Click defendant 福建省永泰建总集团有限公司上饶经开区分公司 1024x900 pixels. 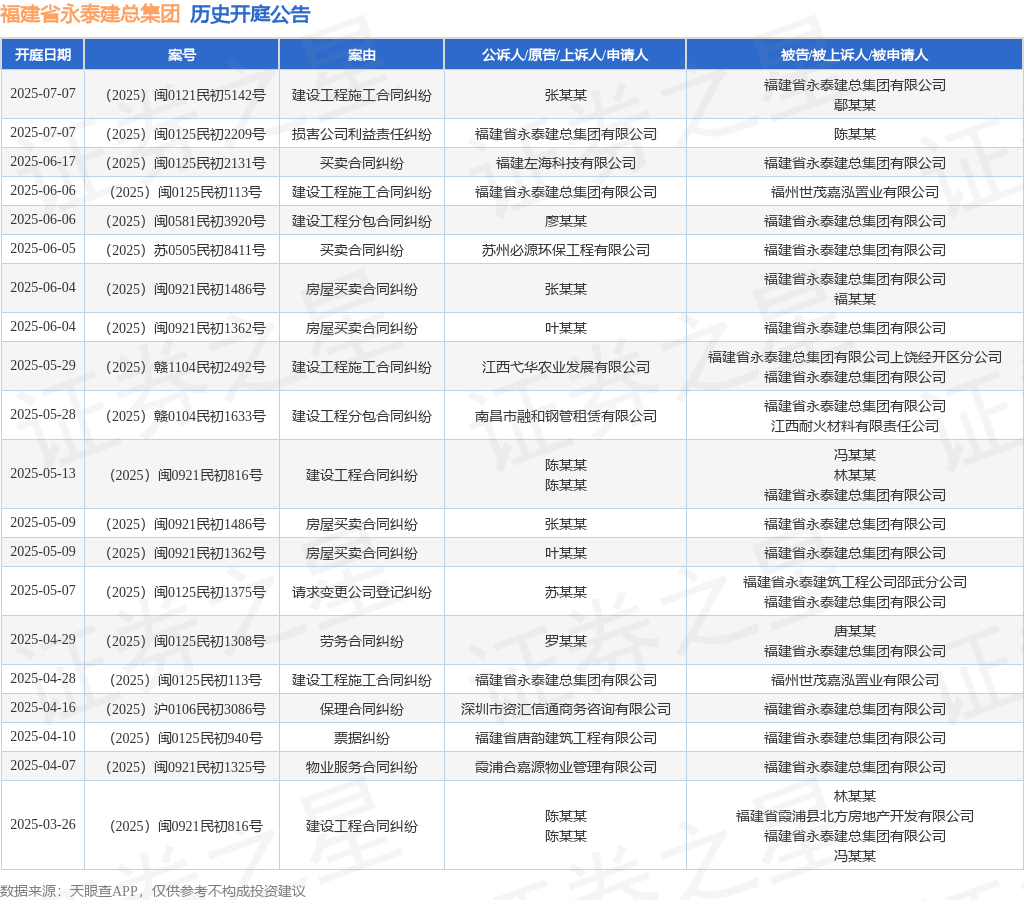[x=855, y=357]
